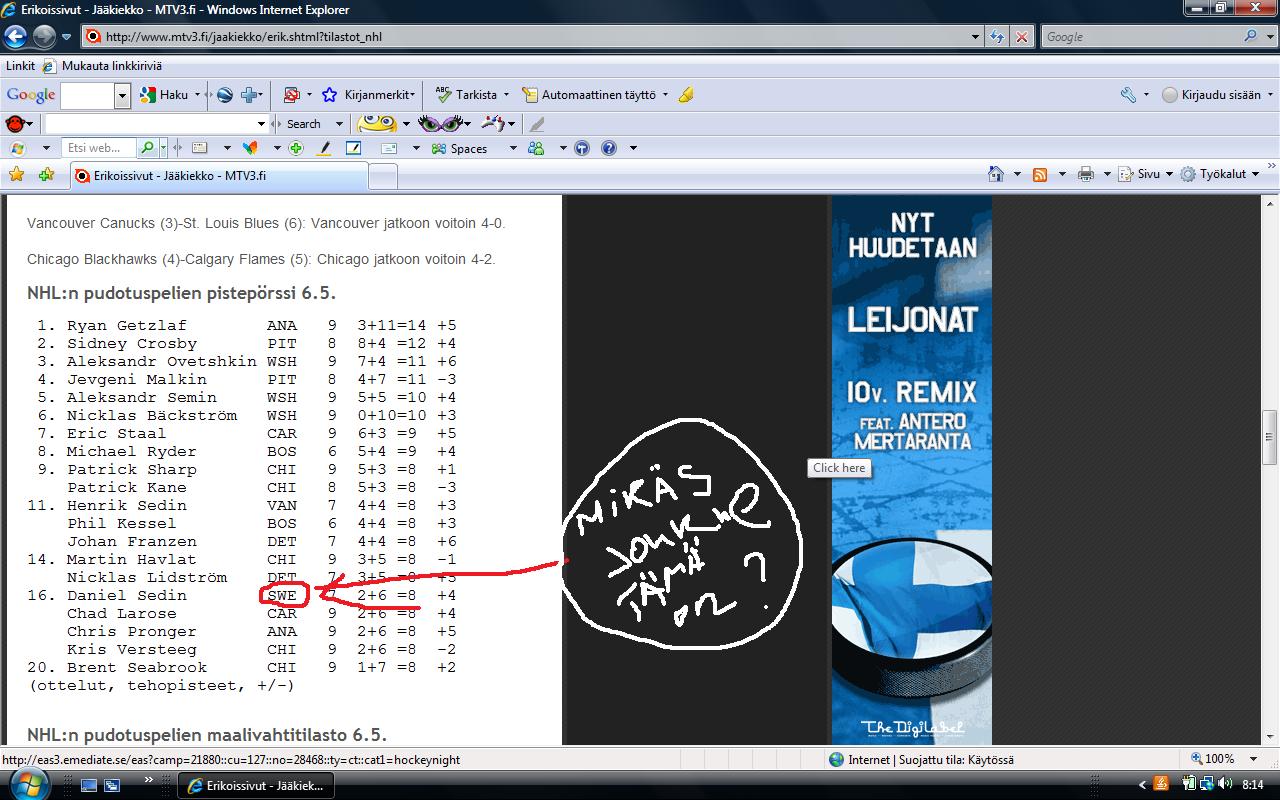Click the MSN butterfly icon
This screenshot has height=800, width=1280.
coord(250,148)
